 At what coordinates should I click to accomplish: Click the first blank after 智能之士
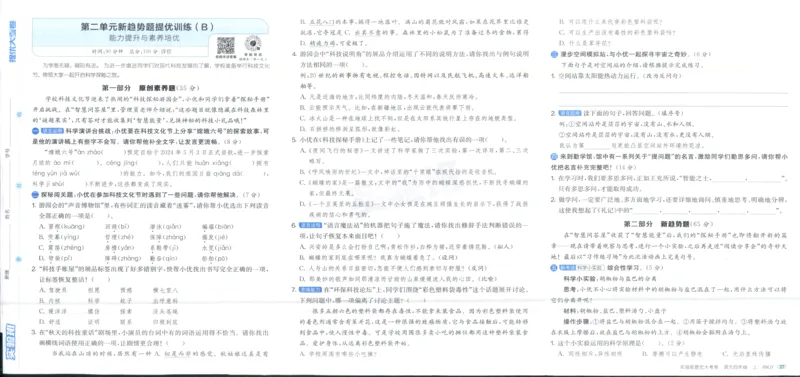tap(728, 179)
